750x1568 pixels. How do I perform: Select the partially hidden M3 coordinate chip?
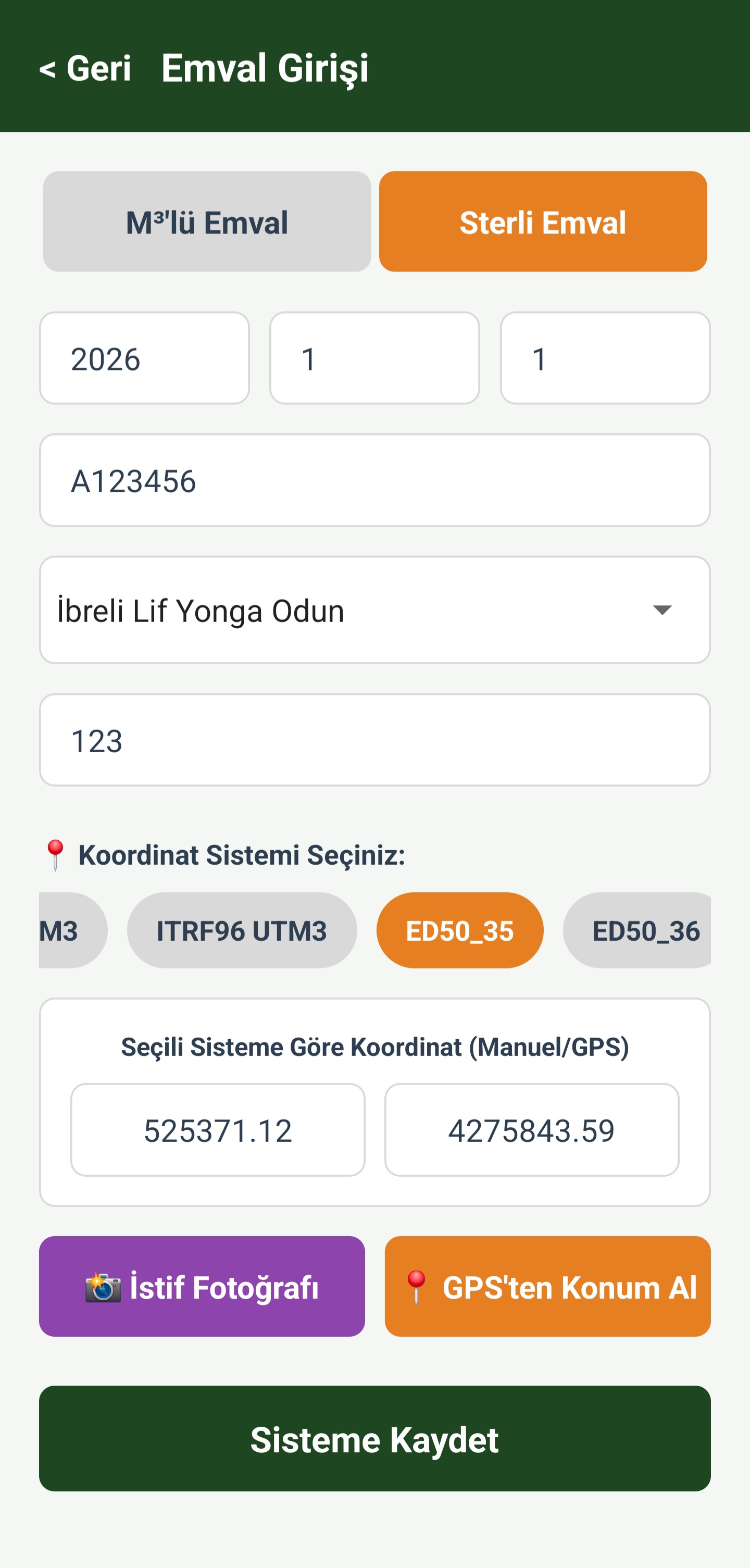tap(72, 931)
